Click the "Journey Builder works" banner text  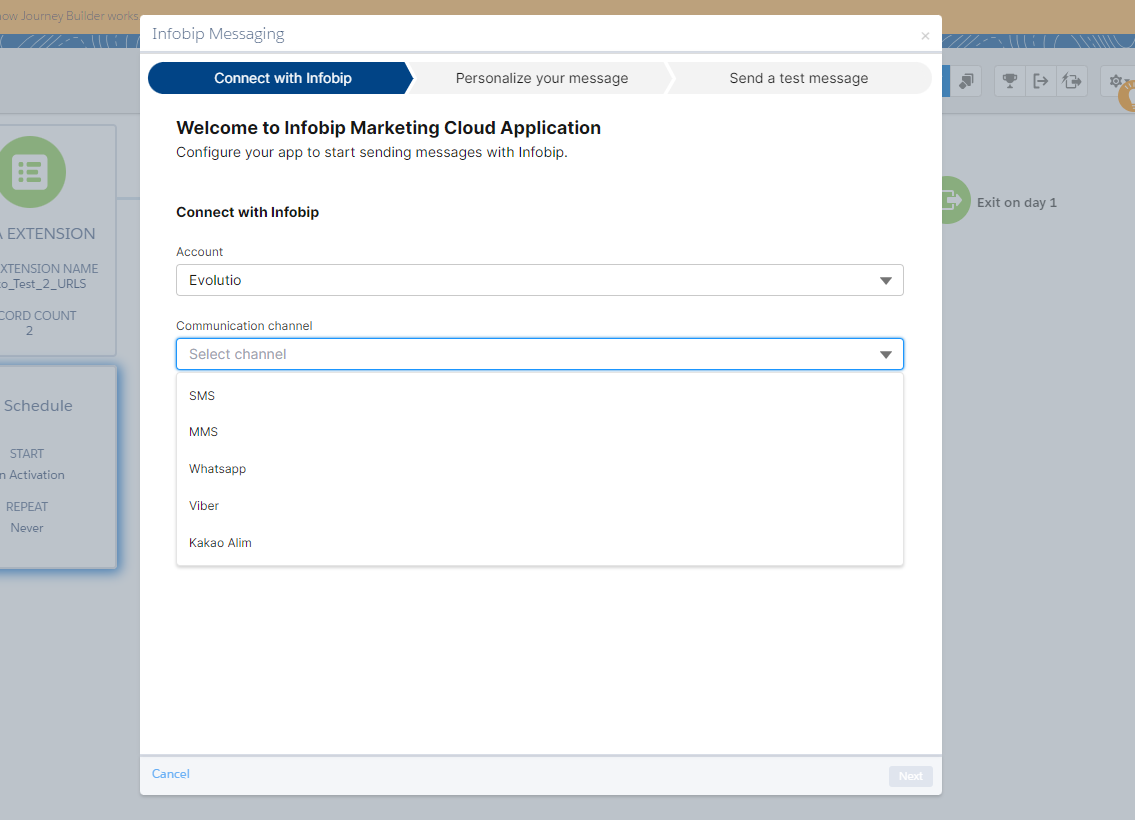80,16
